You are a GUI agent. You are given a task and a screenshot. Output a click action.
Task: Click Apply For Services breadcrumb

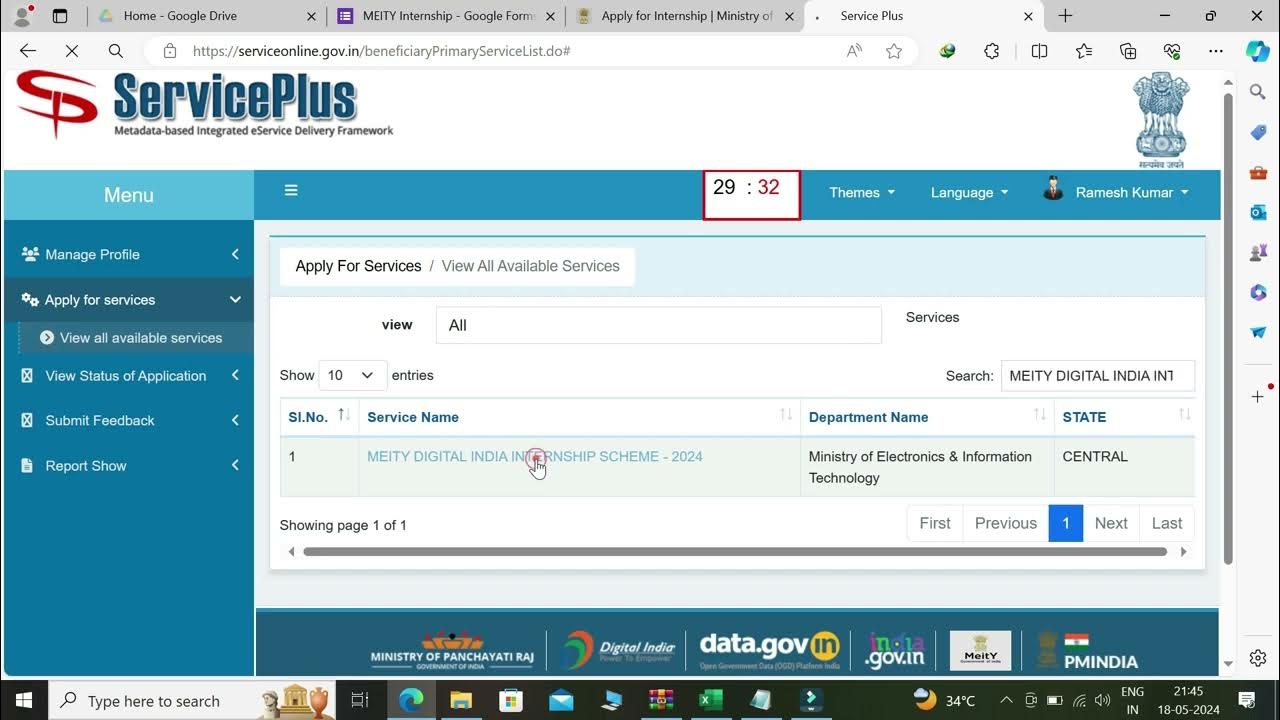[x=358, y=266]
